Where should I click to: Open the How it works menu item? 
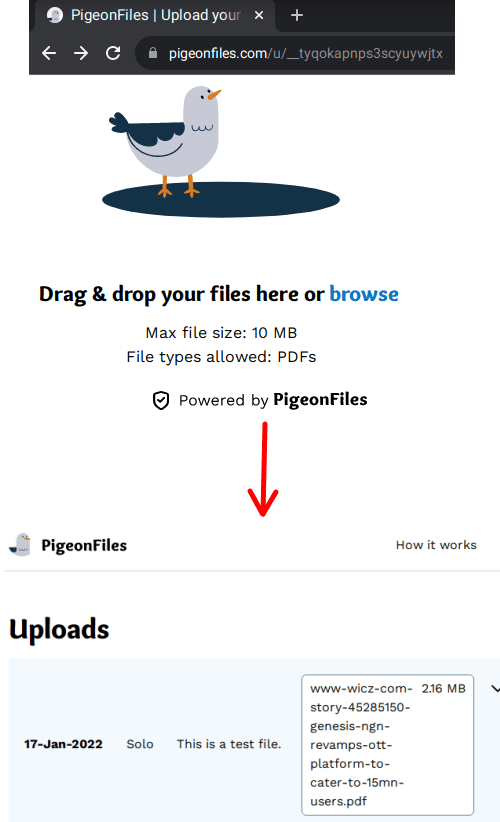[436, 545]
